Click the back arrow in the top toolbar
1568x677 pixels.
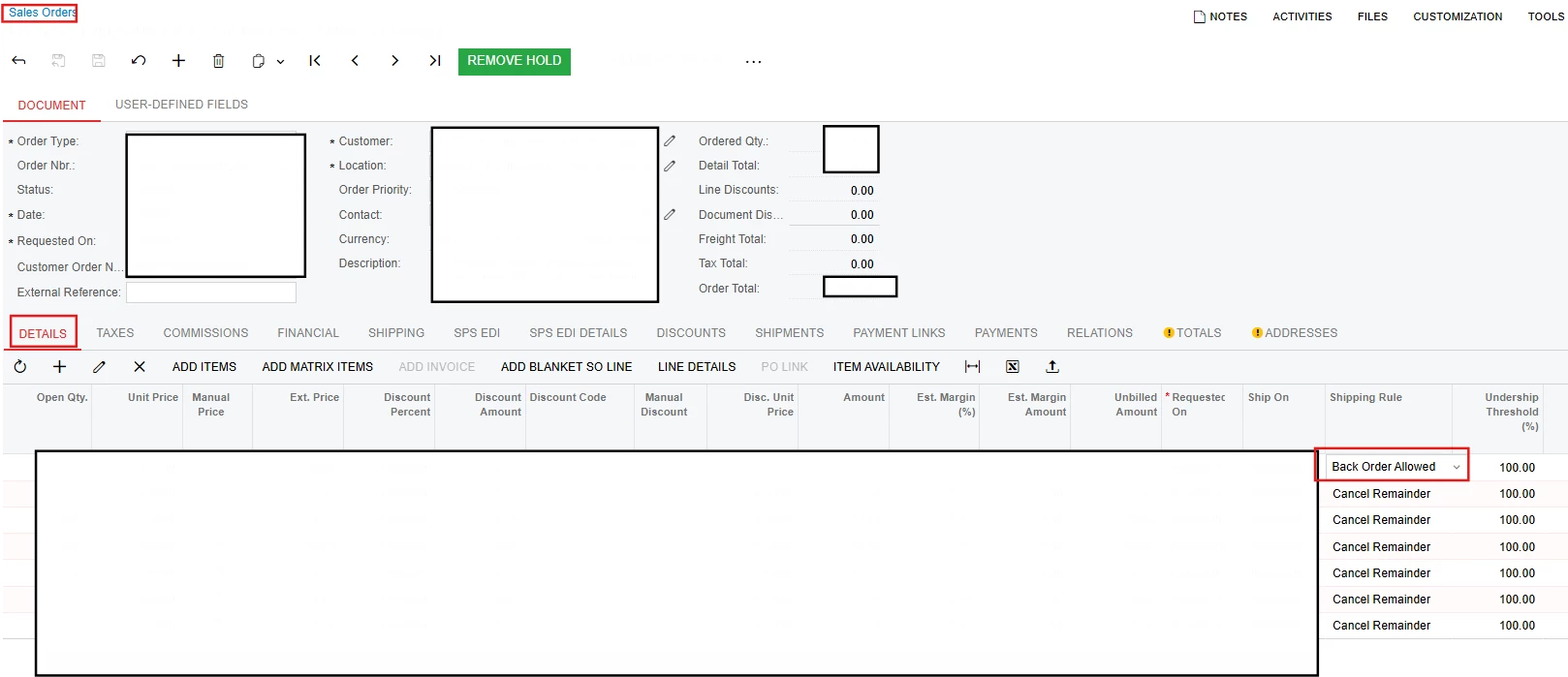tap(18, 61)
